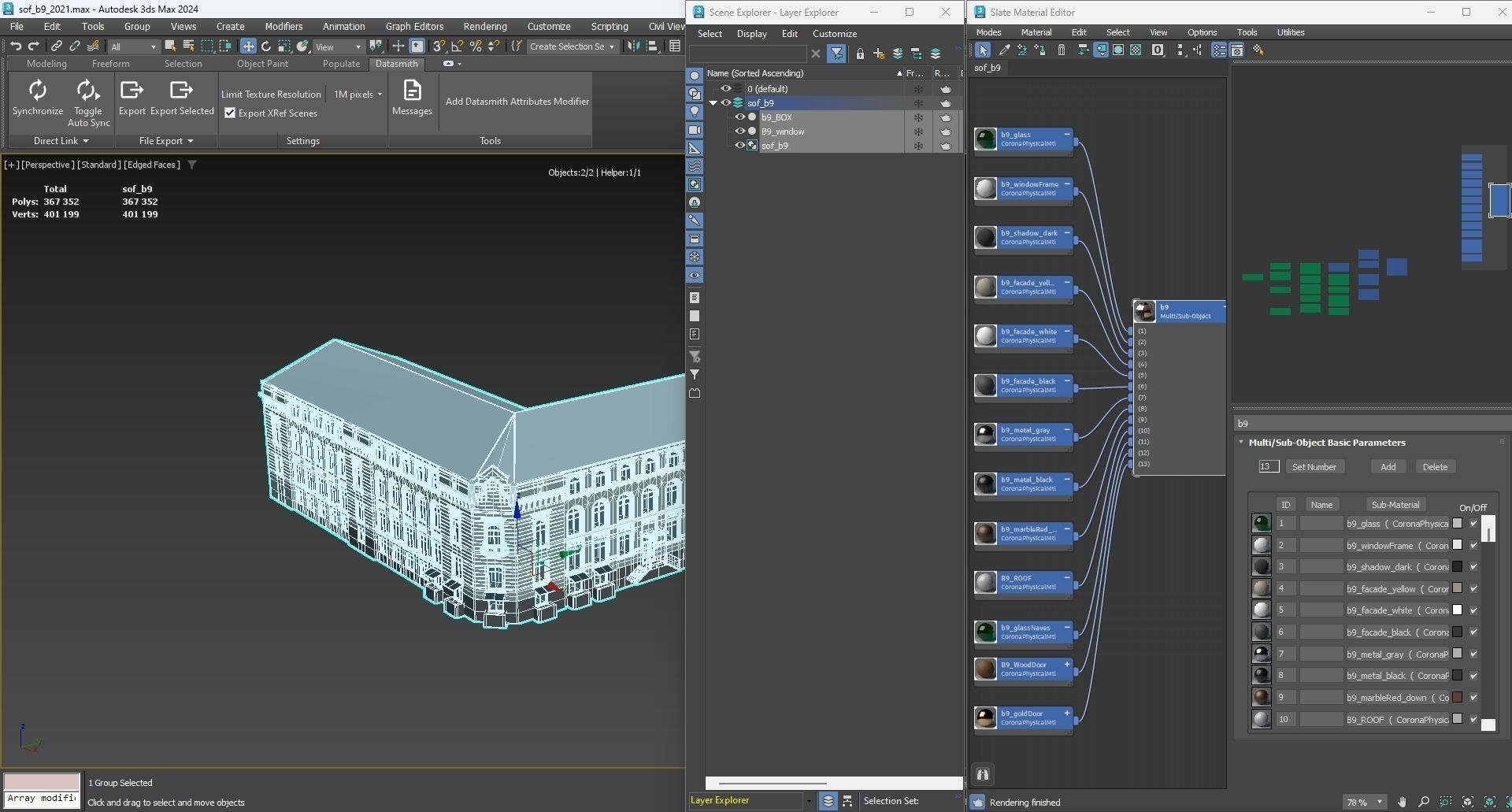
Task: Click the Pan hand tool in Slate editor
Action: [1403, 802]
